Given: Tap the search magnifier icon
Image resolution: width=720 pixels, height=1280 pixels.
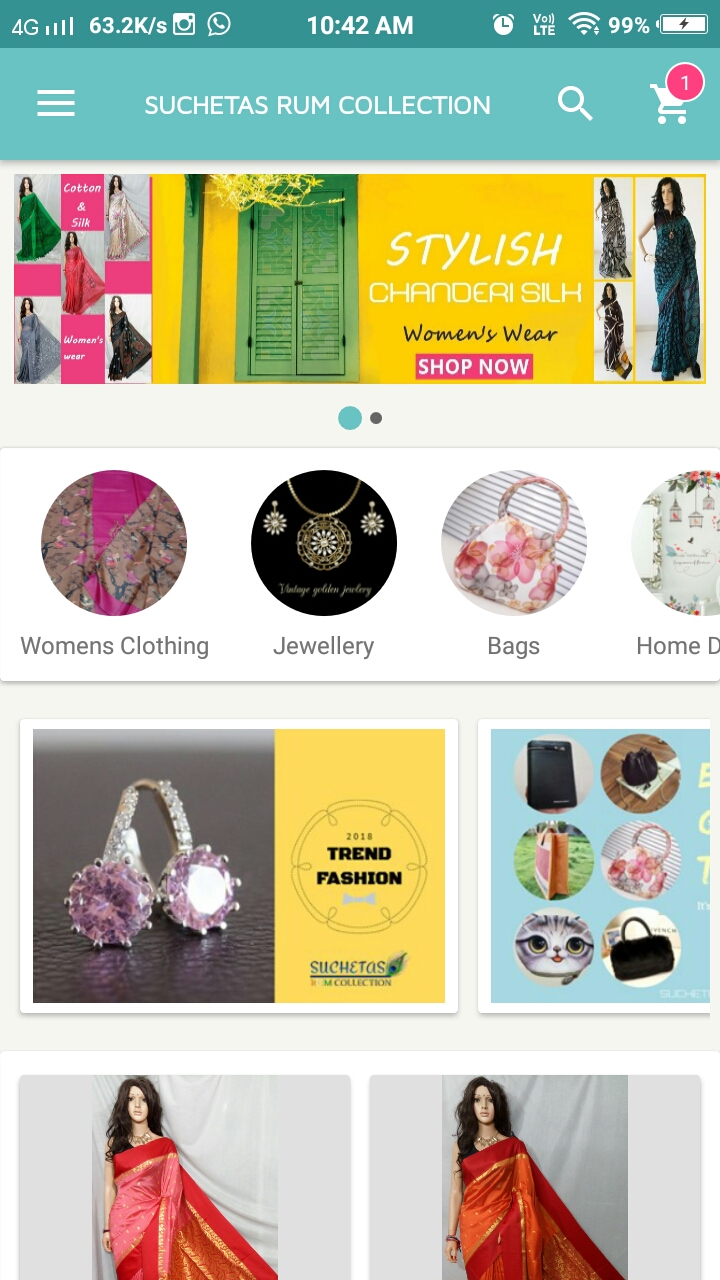Looking at the screenshot, I should click(x=575, y=104).
